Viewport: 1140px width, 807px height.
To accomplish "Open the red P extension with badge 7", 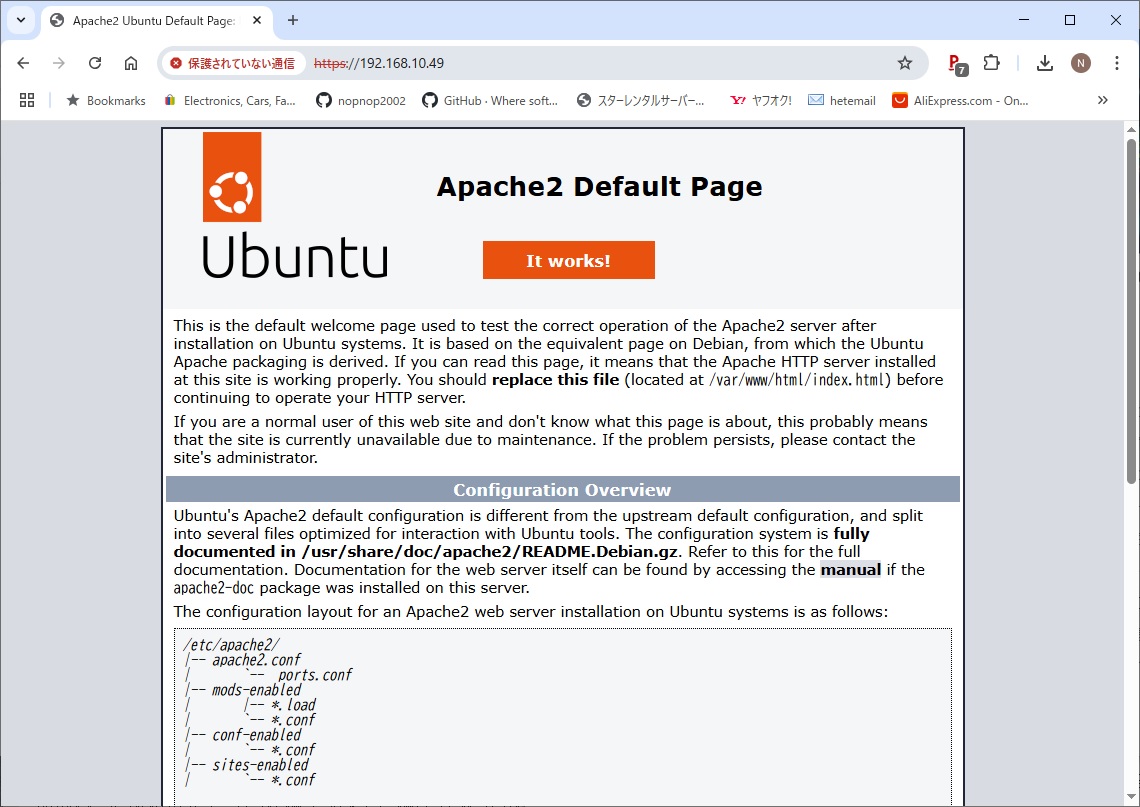I will click(957, 64).
